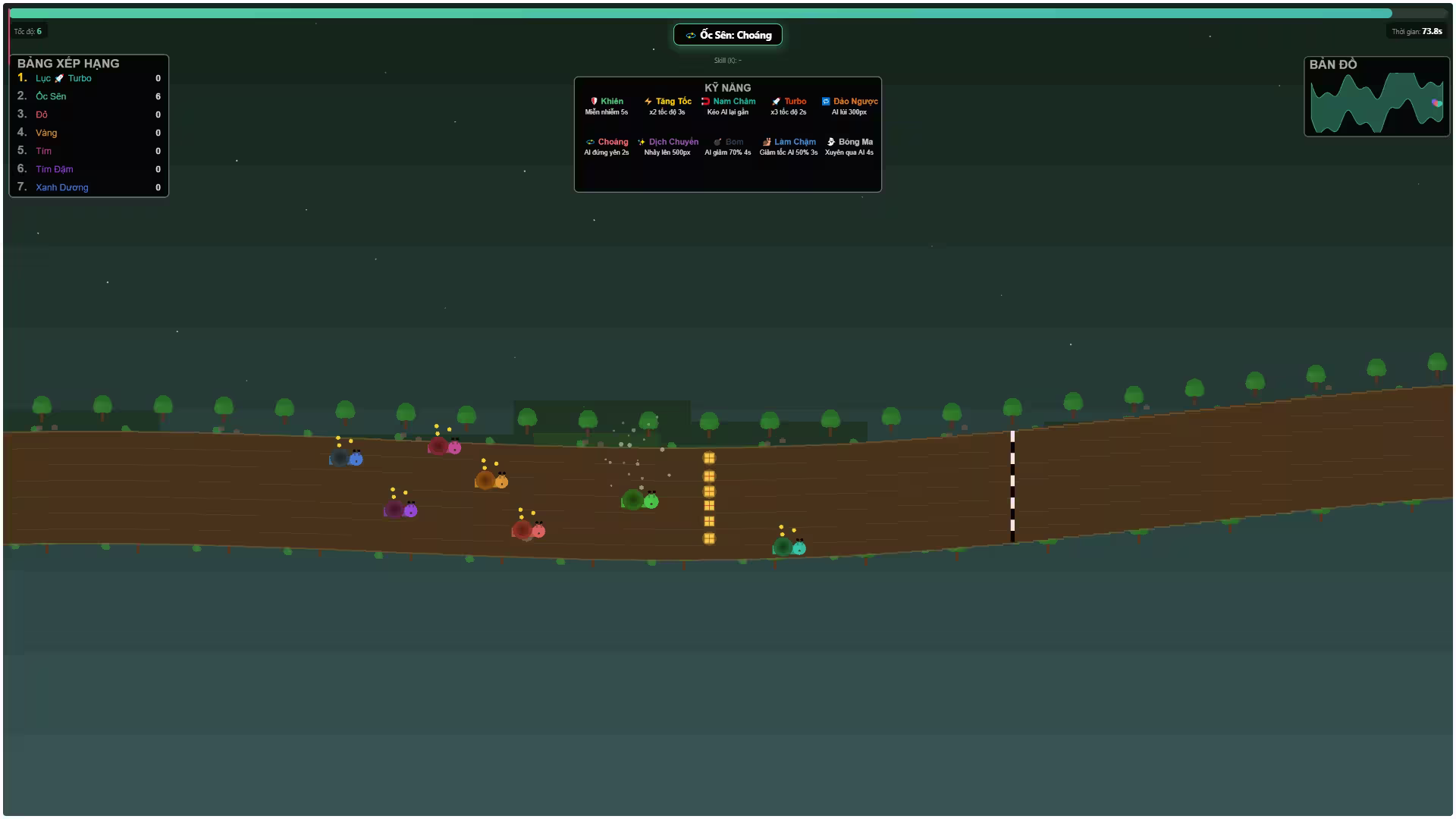The width and height of the screenshot is (1456, 819).
Task: Click the top yellow item crate
Action: (x=709, y=458)
